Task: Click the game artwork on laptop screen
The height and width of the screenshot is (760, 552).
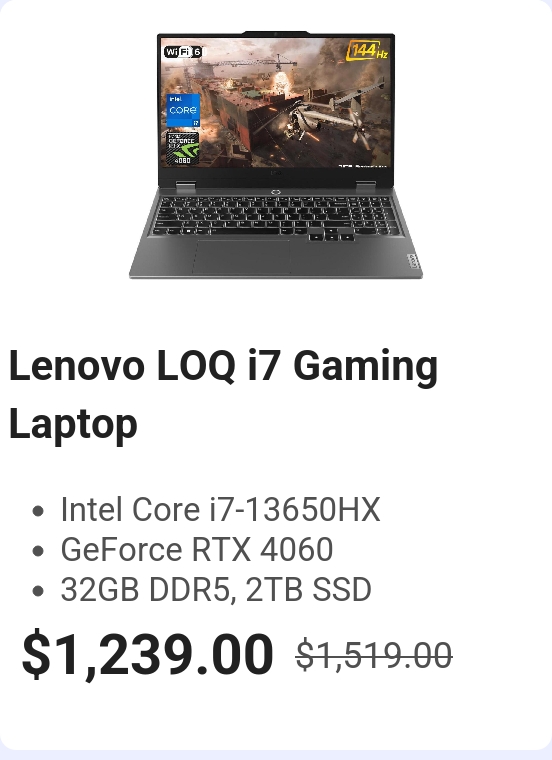Action: click(x=276, y=103)
